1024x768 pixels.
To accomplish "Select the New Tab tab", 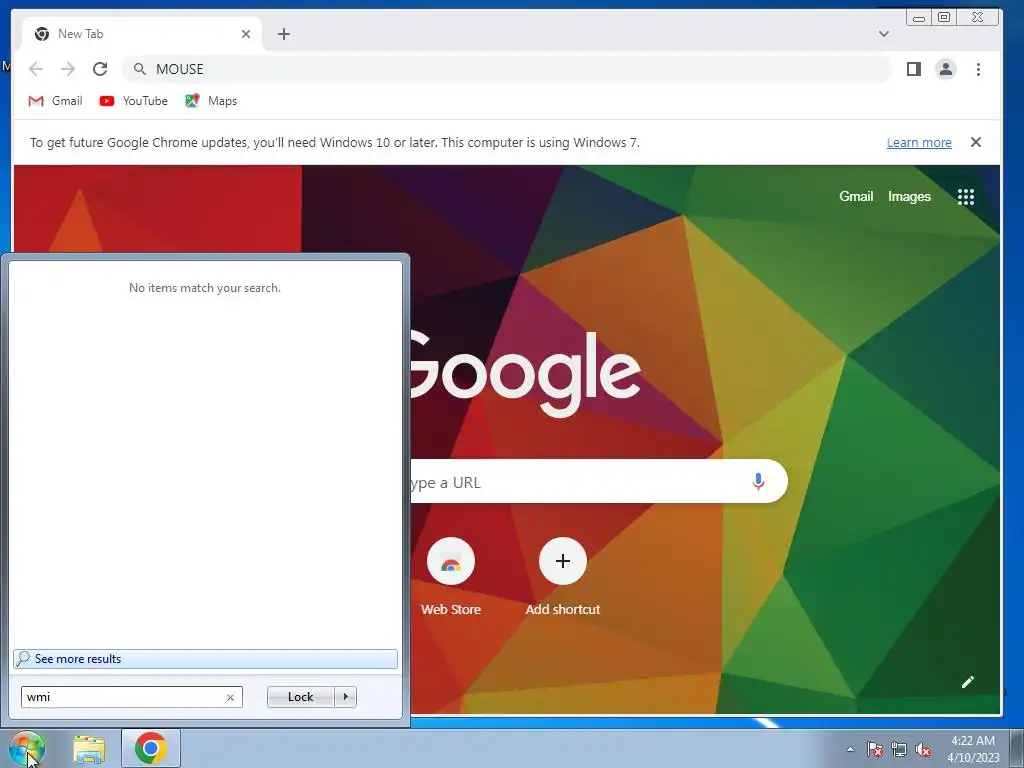I will (142, 34).
